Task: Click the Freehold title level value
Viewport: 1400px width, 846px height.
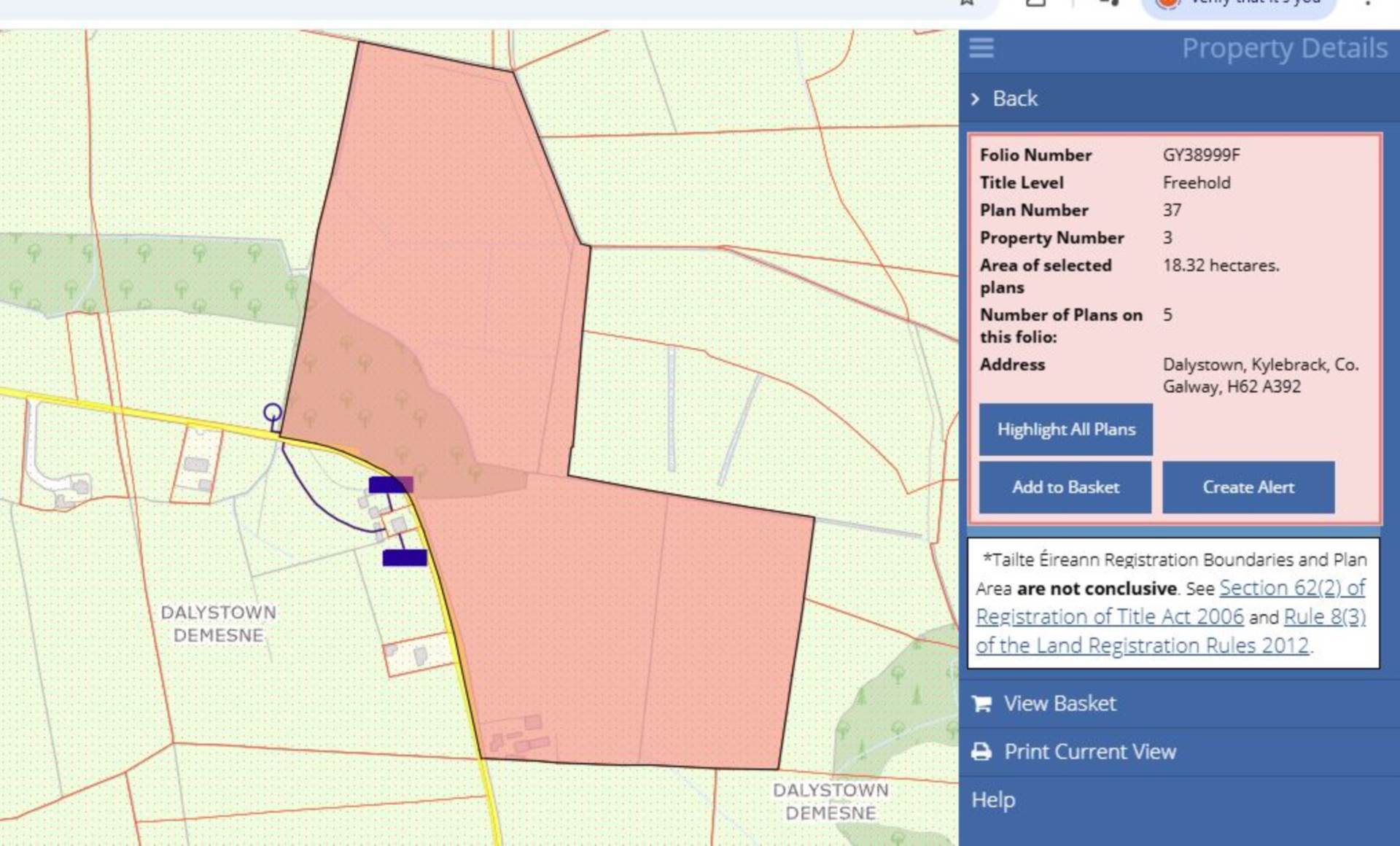Action: [x=1197, y=183]
